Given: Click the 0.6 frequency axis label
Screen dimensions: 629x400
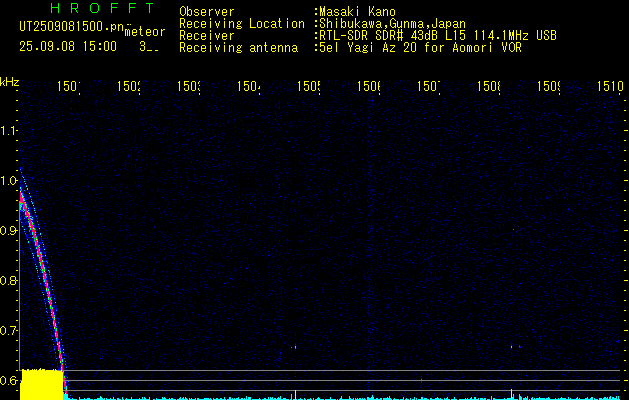Looking at the screenshot, I should click(8, 381).
